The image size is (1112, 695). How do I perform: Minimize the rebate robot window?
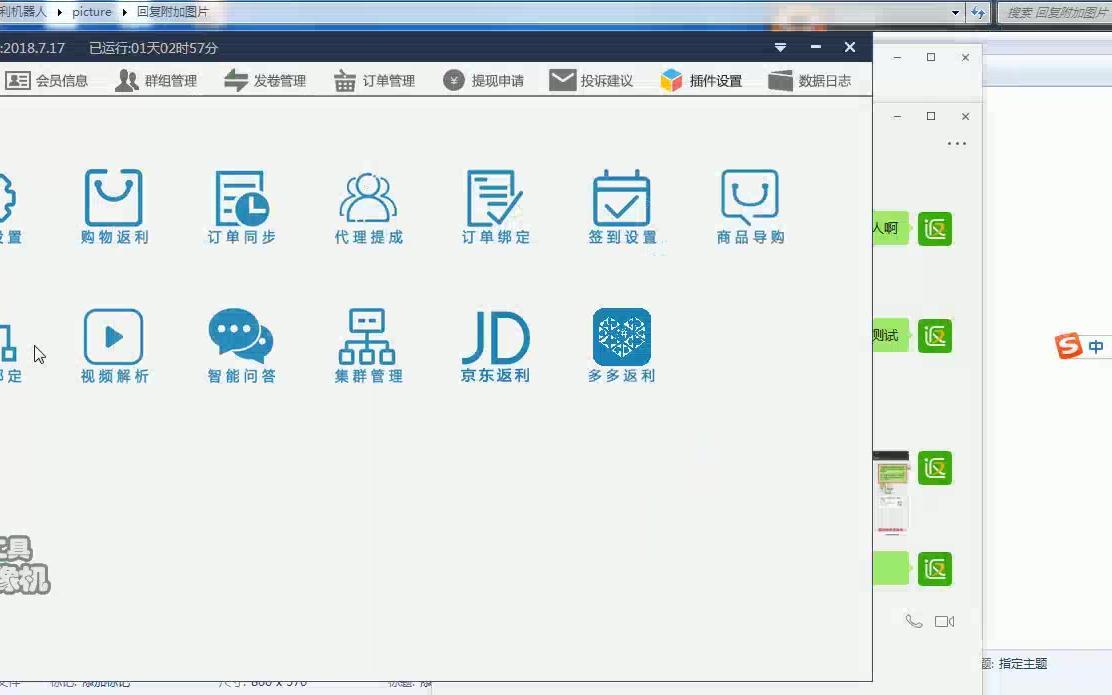tap(816, 47)
